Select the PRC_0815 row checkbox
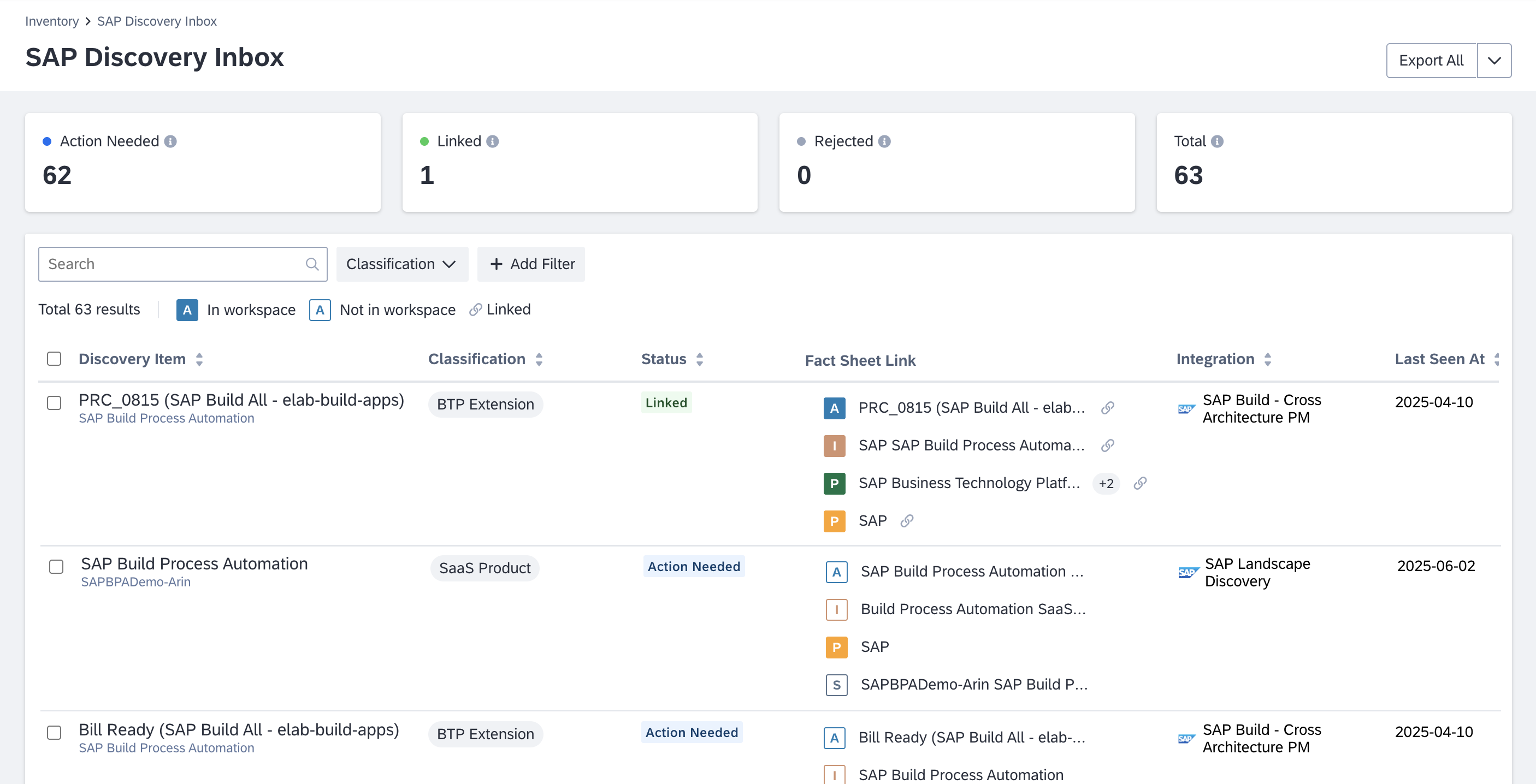 (54, 403)
